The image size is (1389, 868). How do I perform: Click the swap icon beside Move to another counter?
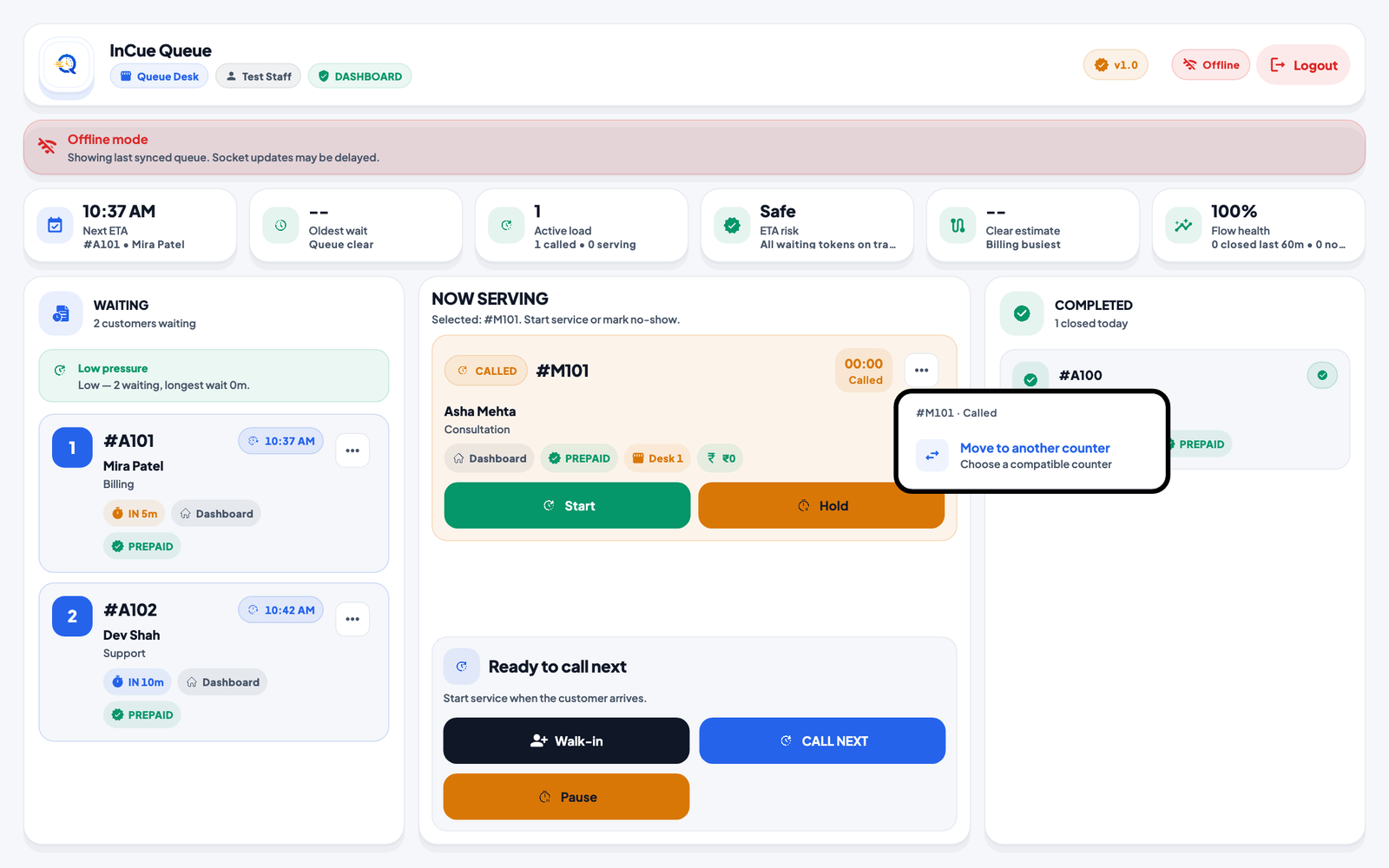(932, 455)
